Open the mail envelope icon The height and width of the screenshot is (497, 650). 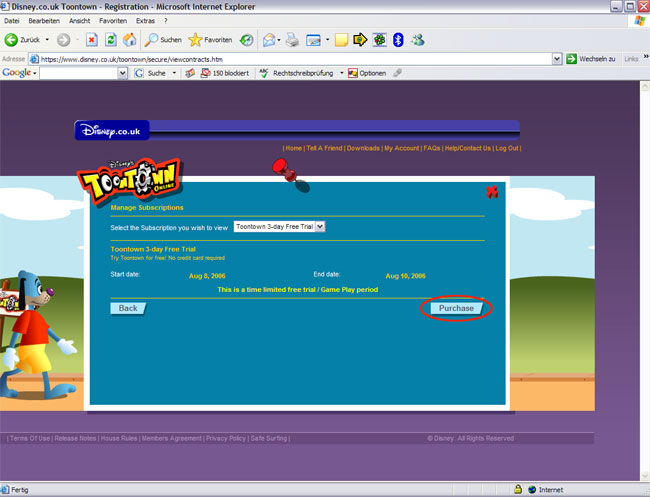tap(269, 40)
